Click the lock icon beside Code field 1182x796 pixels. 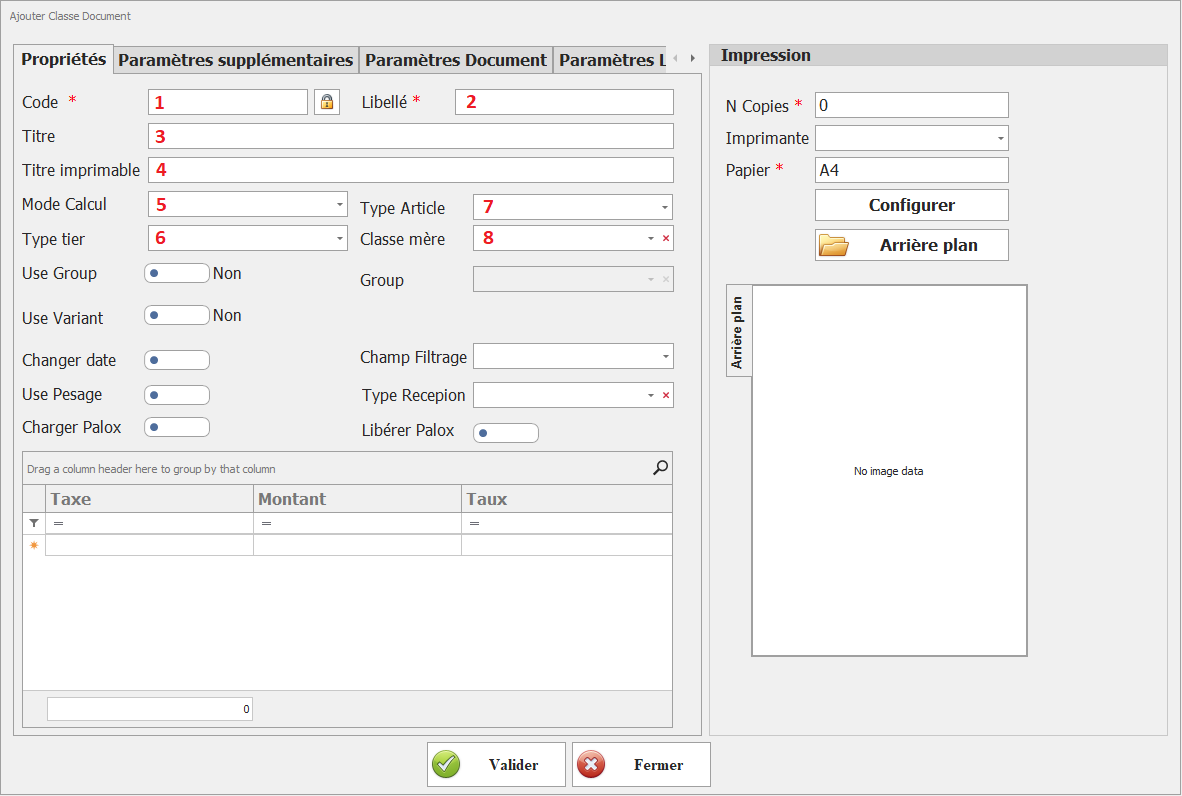[x=326, y=102]
